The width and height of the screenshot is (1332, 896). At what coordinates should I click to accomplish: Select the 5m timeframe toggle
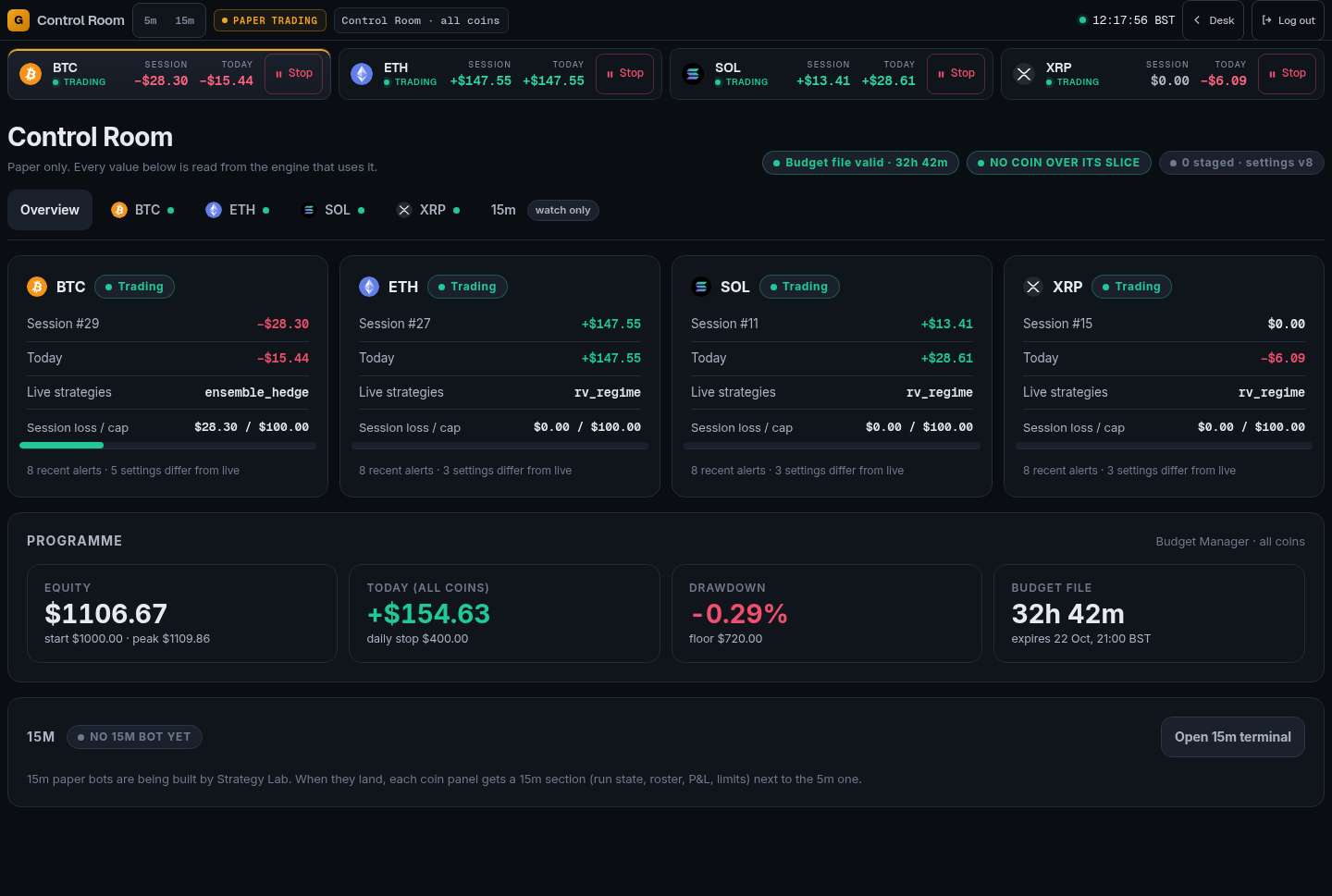(x=151, y=20)
